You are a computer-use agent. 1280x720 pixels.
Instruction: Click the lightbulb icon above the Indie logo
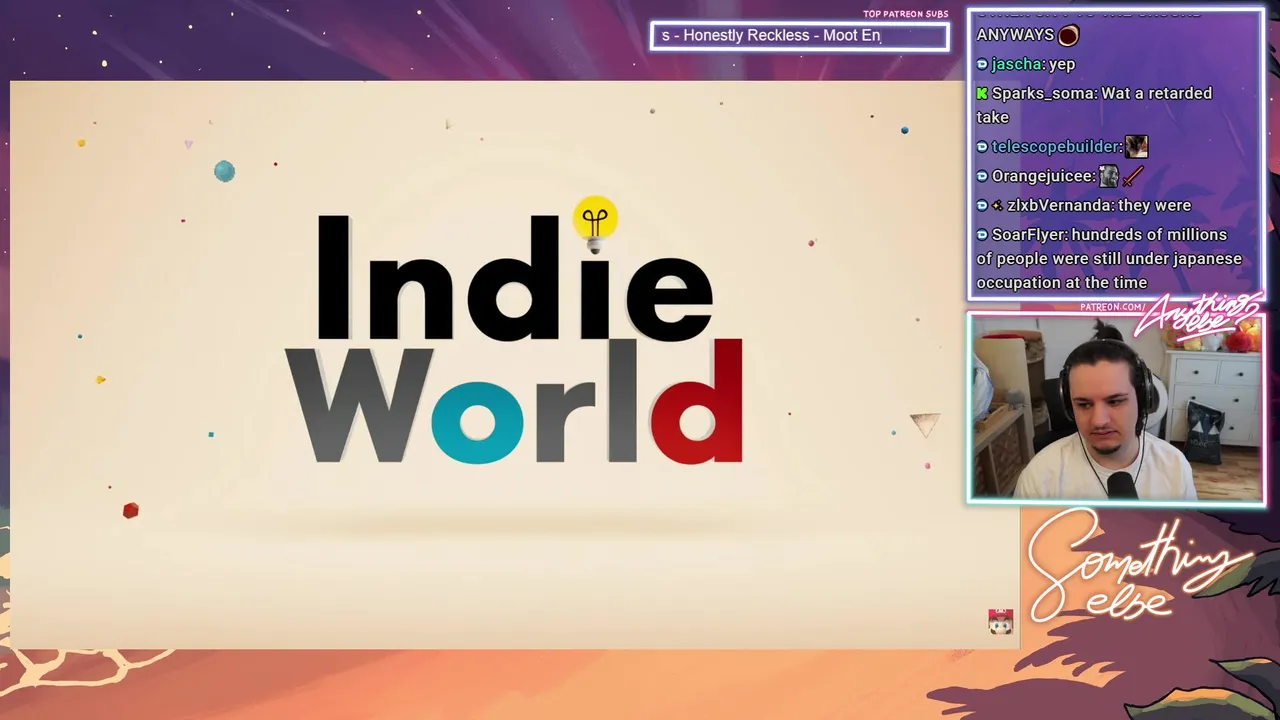pos(595,222)
